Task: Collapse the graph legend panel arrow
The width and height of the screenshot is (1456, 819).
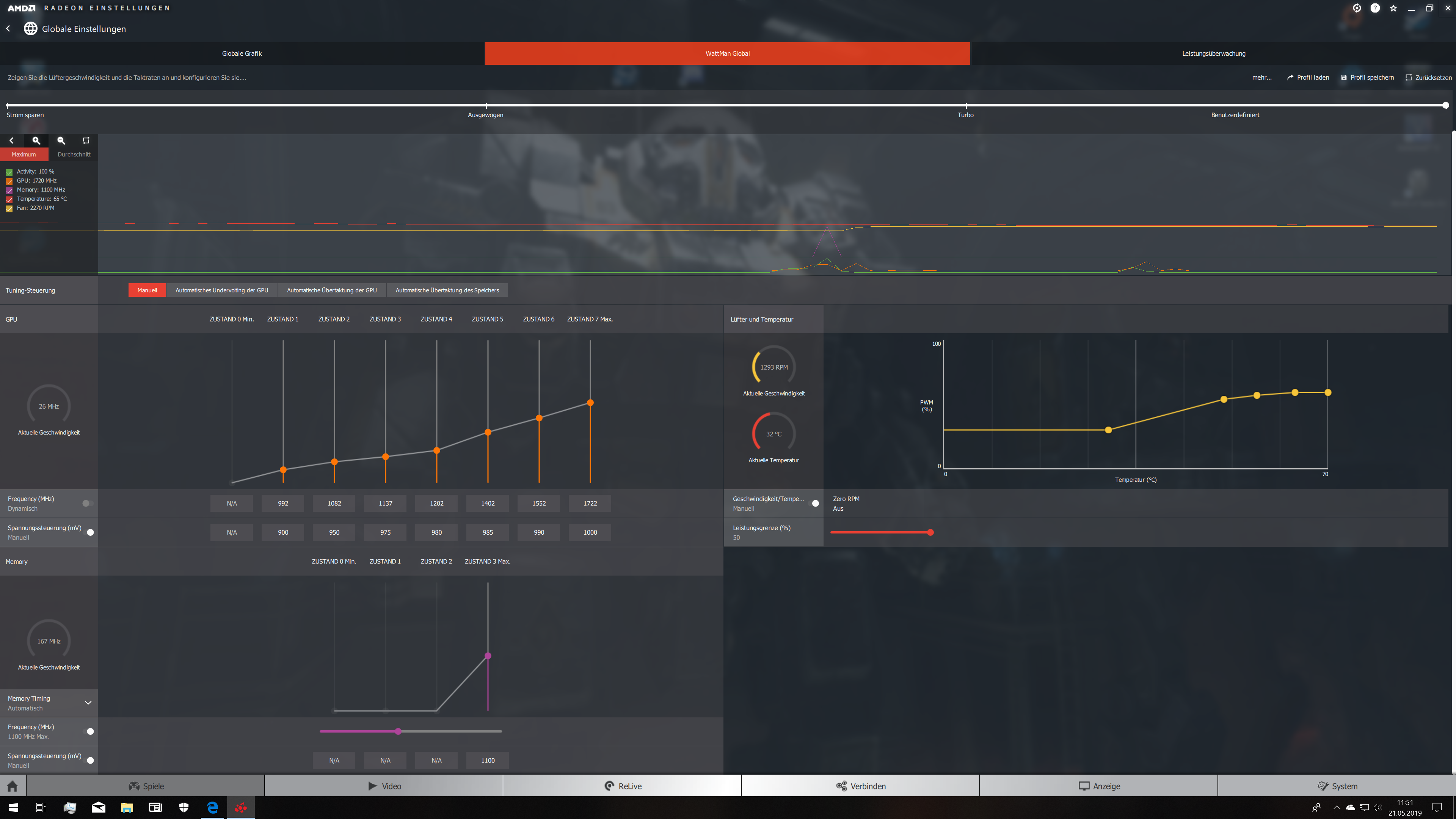Action: tap(11, 140)
